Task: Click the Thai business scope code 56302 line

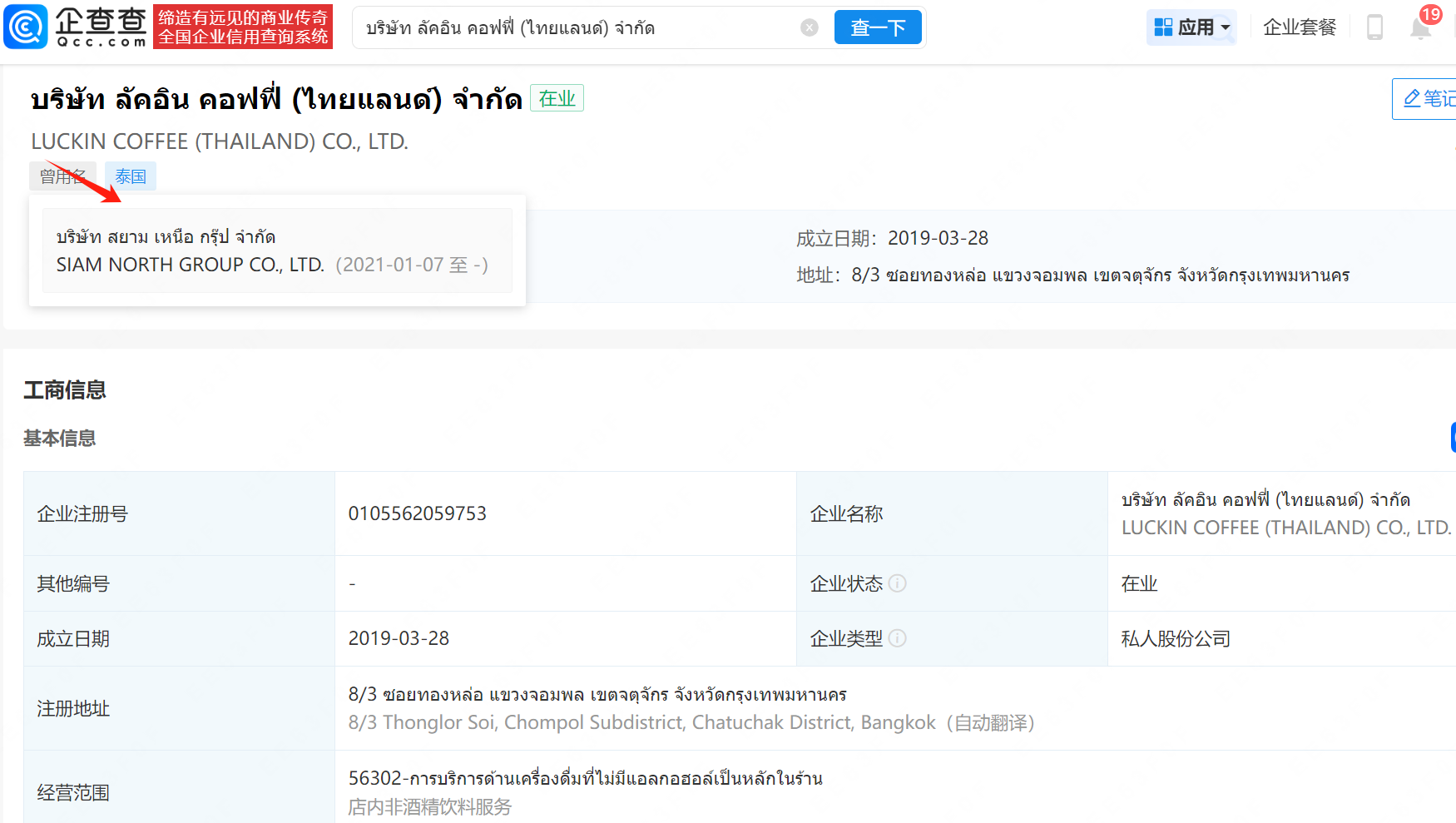Action: click(585, 778)
